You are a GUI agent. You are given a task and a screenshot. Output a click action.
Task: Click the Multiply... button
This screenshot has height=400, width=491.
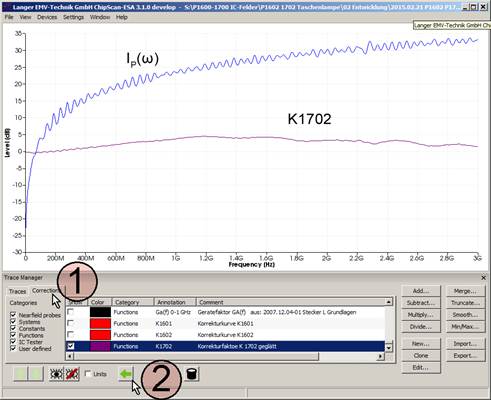[421, 315]
